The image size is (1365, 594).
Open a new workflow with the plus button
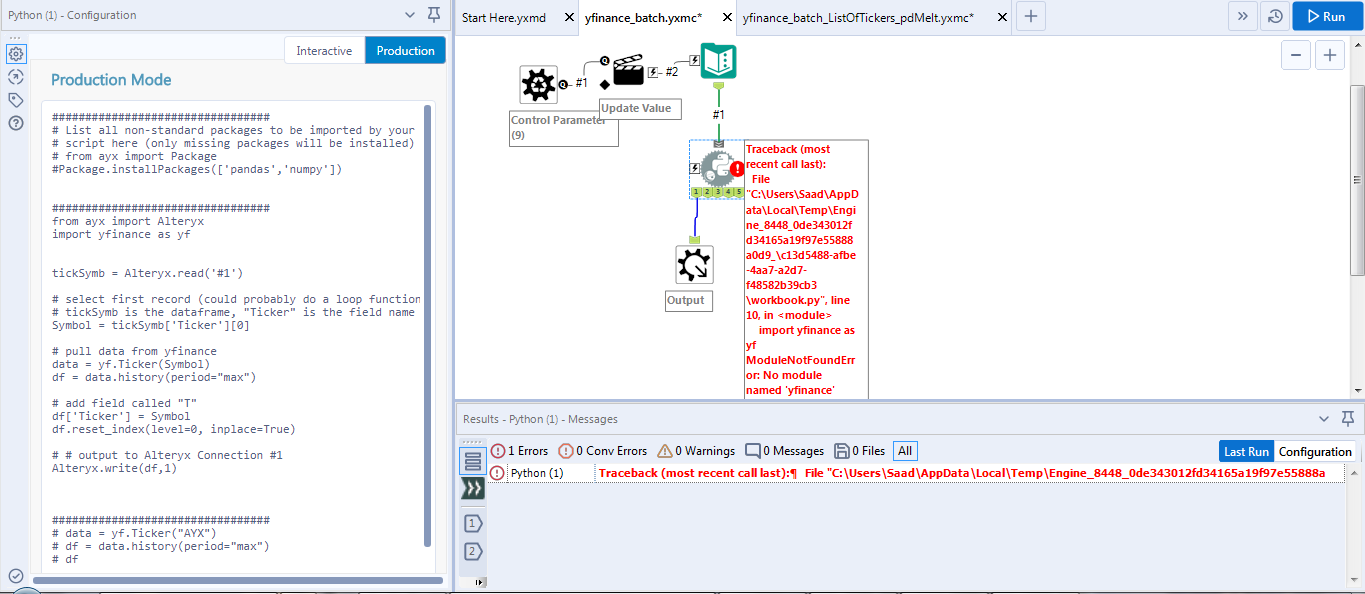pos(1030,16)
